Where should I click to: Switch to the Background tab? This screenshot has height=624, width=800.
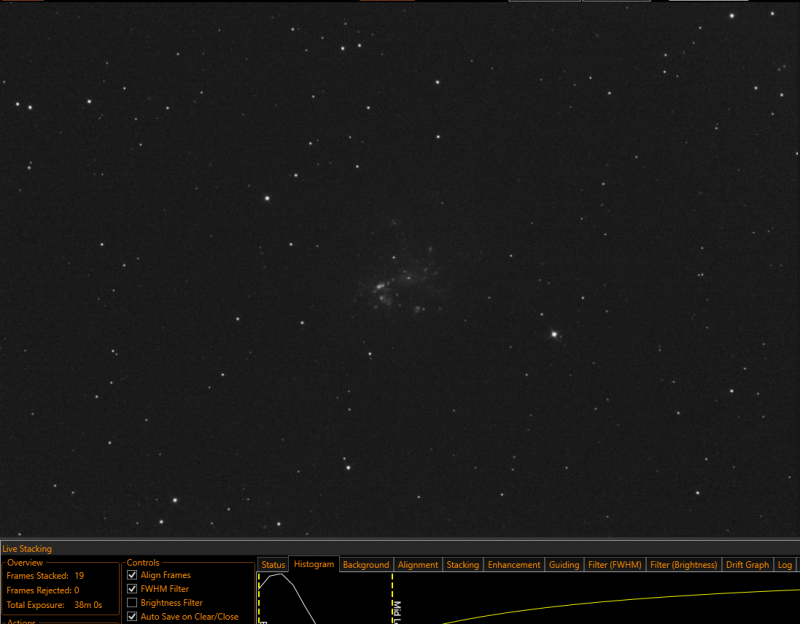click(x=366, y=565)
